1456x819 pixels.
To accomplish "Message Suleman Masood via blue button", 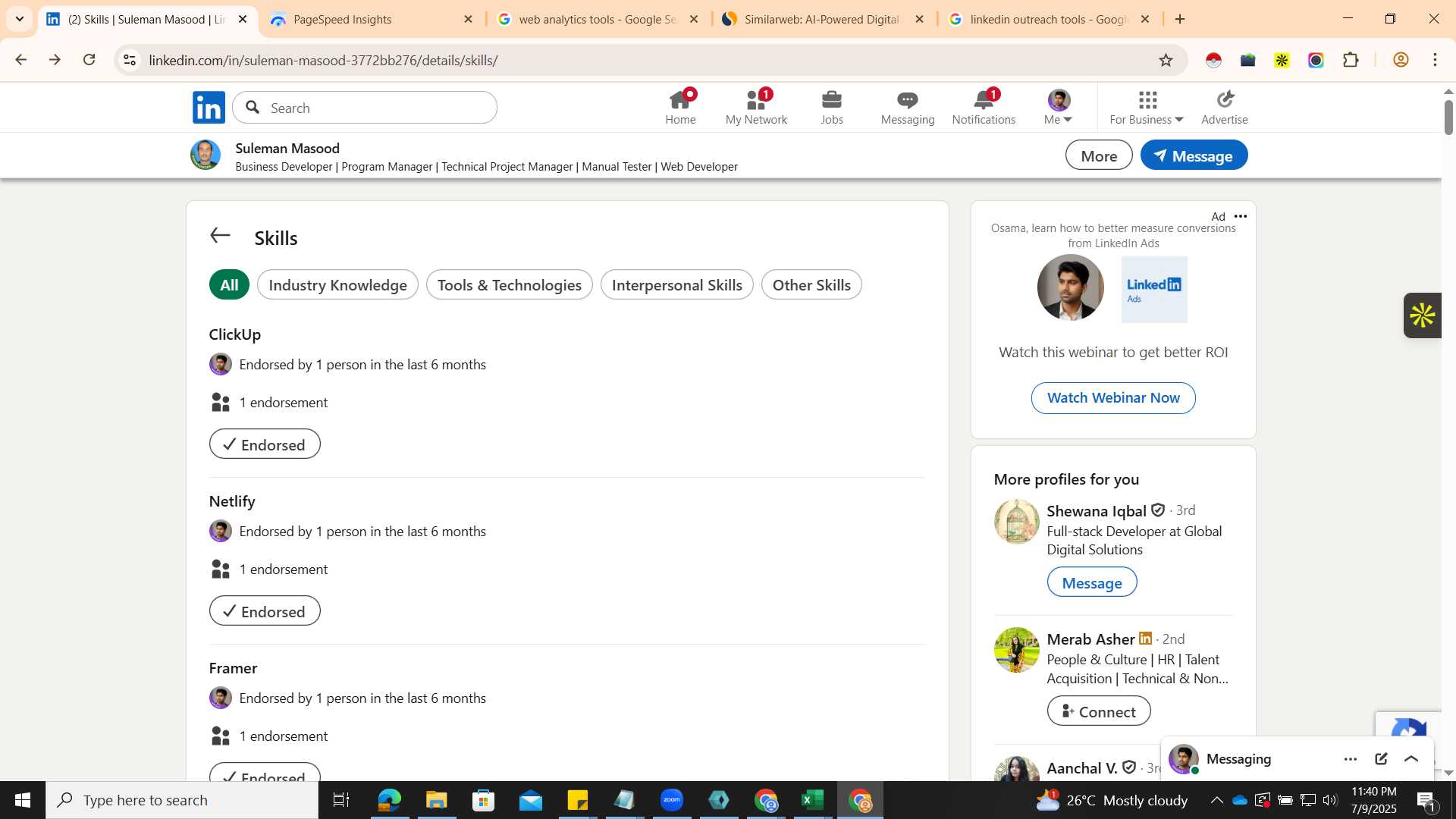I will click(x=1194, y=155).
